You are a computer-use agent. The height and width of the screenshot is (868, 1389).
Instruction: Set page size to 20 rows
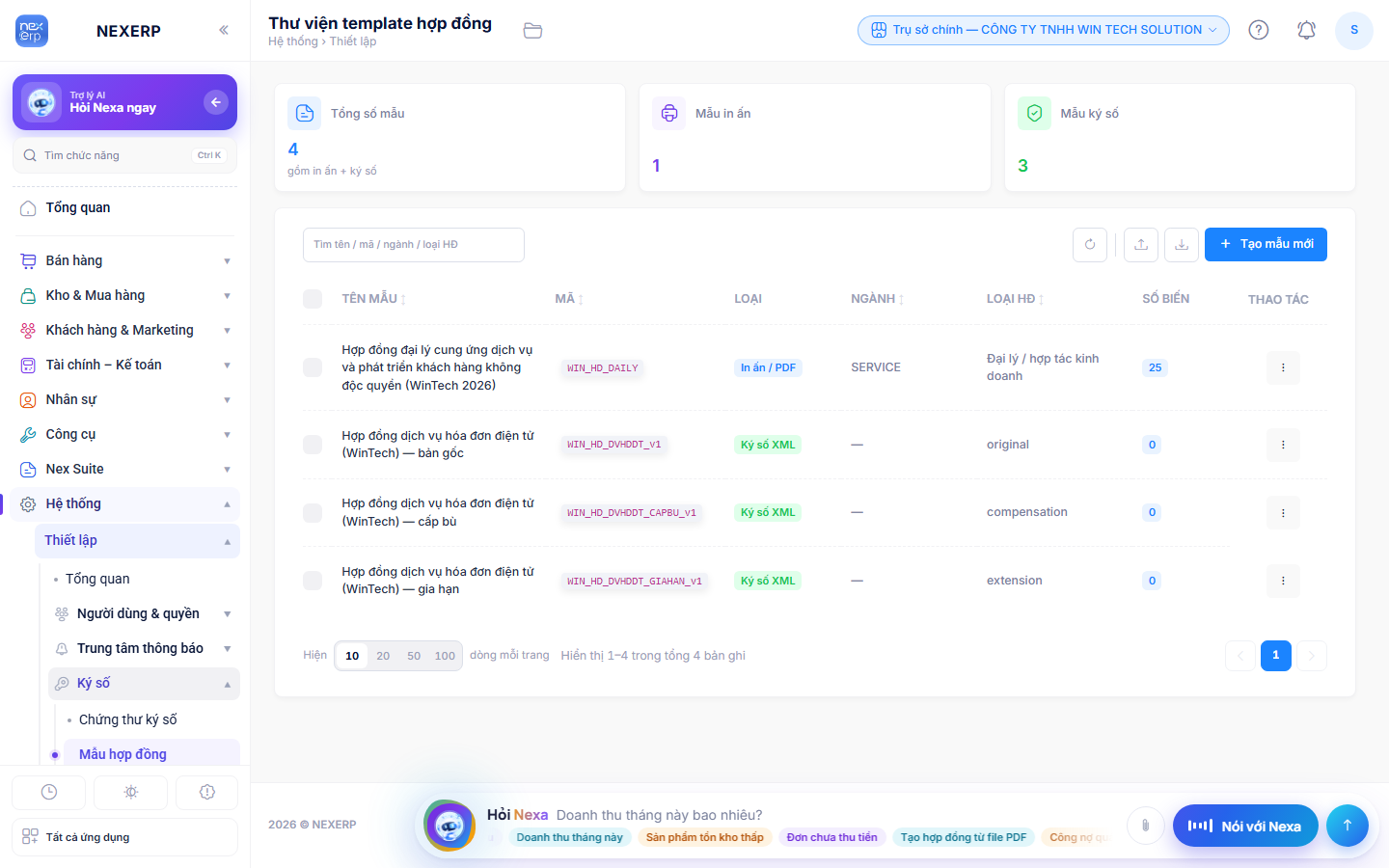(383, 656)
